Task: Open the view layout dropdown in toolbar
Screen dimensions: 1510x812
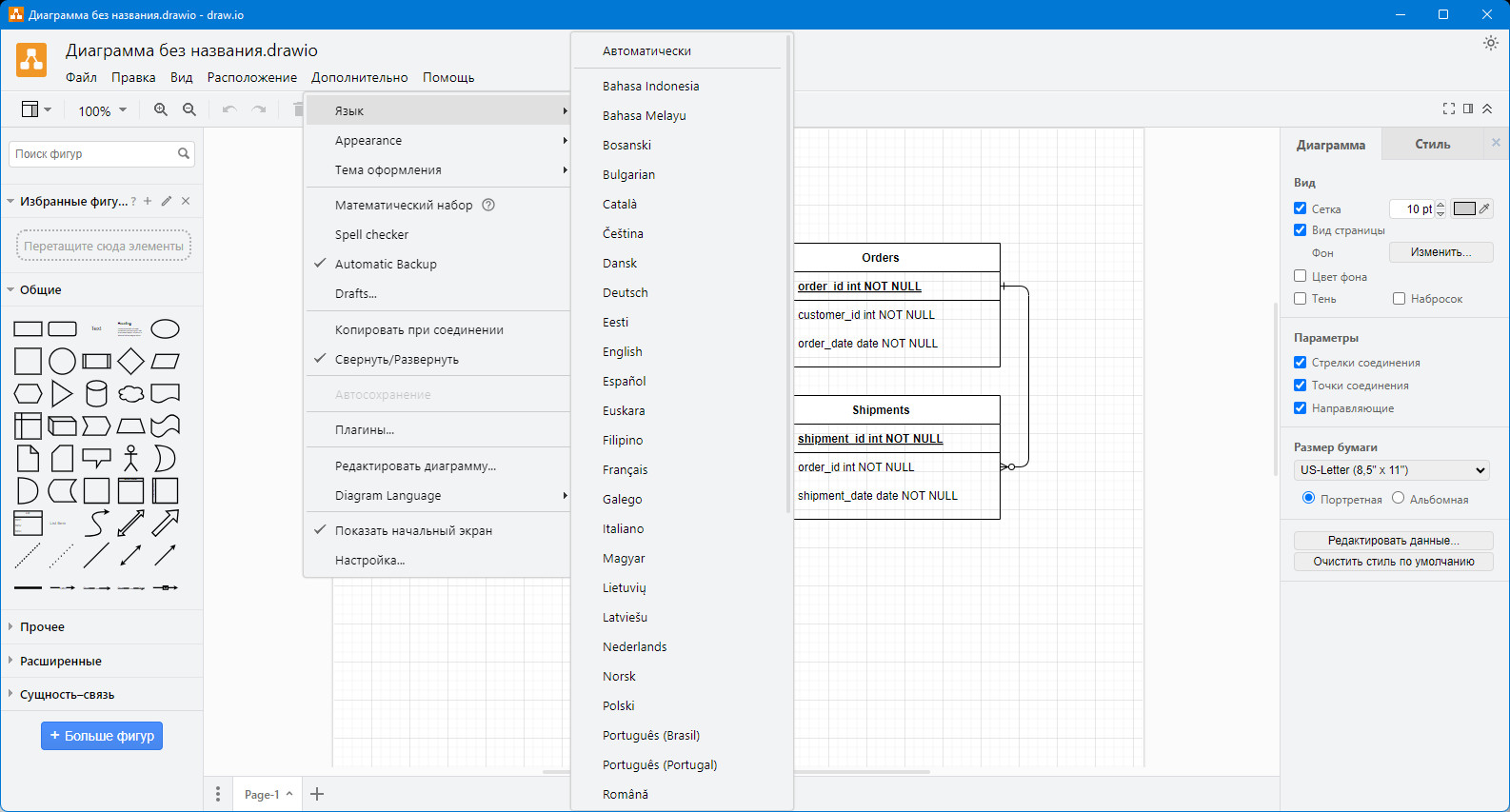Action: (x=36, y=109)
